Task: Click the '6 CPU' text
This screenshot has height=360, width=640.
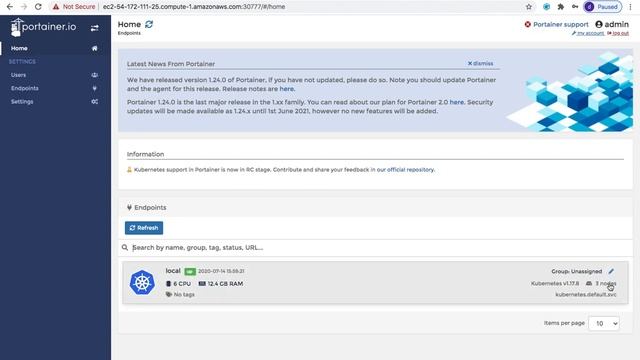Action: pos(182,283)
